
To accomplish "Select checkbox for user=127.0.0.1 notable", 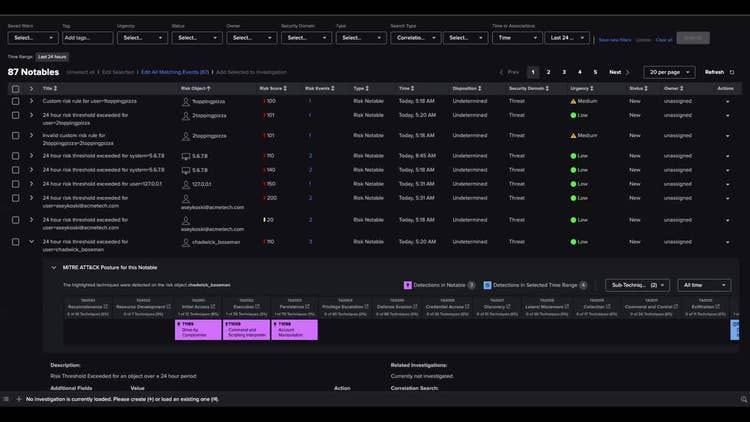I will [15, 184].
